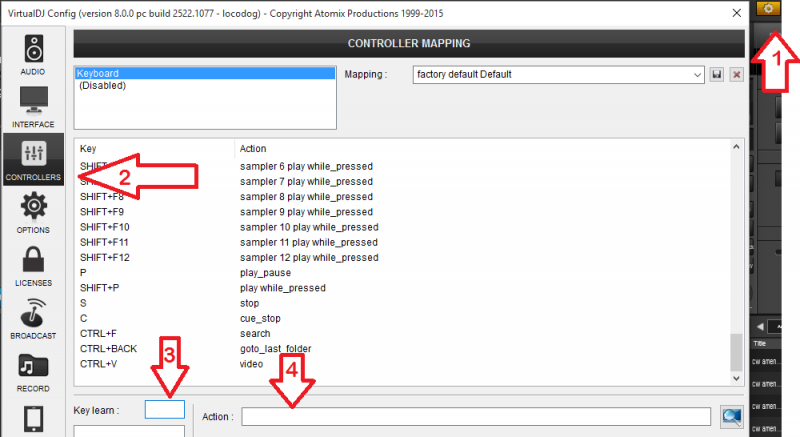Screen dimensions: 800x437
Task: Click the mapping list scroll down arrow
Action: tap(736, 378)
